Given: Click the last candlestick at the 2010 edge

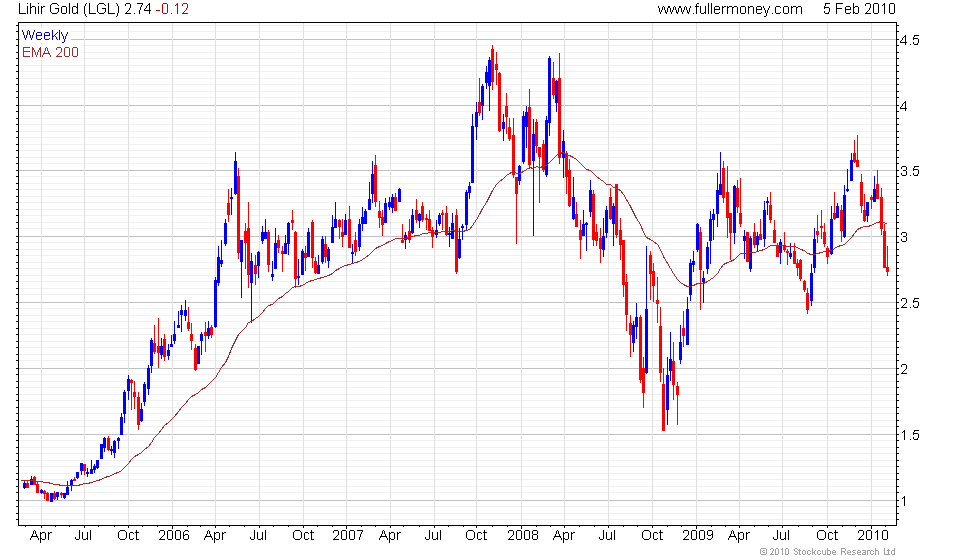Looking at the screenshot, I should tap(888, 261).
